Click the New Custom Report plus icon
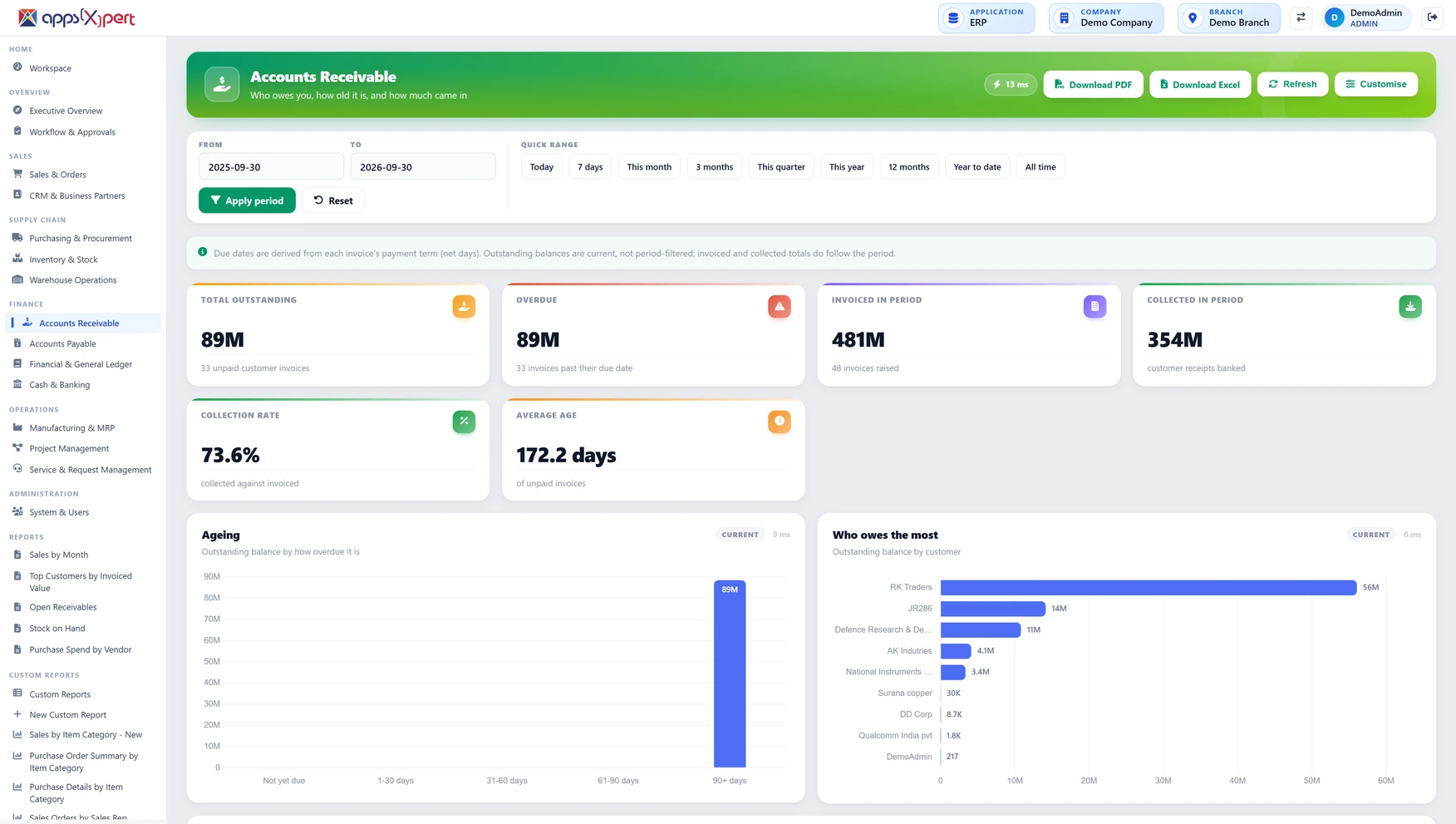Image resolution: width=1456 pixels, height=824 pixels. [x=17, y=714]
